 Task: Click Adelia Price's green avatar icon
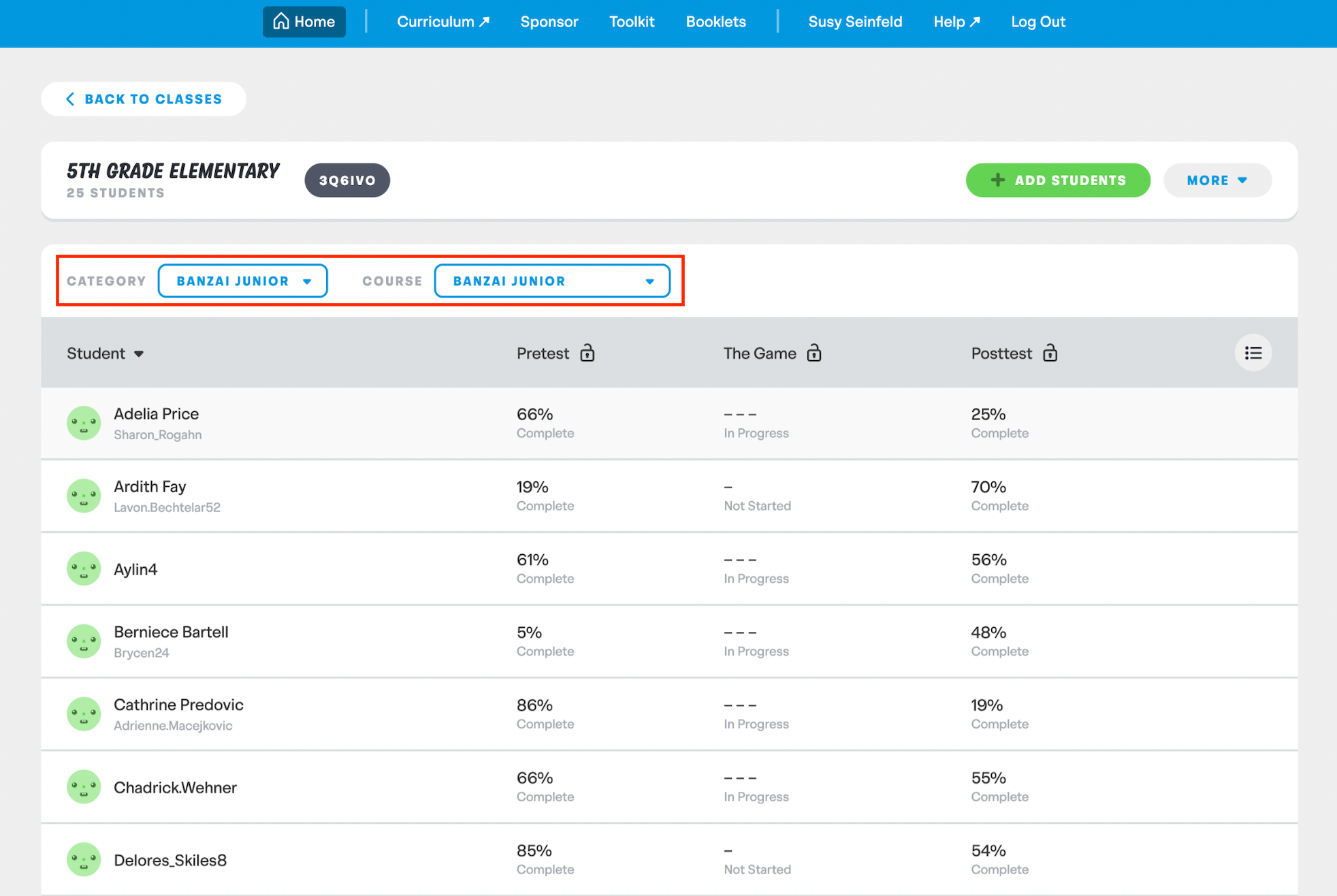(x=84, y=423)
